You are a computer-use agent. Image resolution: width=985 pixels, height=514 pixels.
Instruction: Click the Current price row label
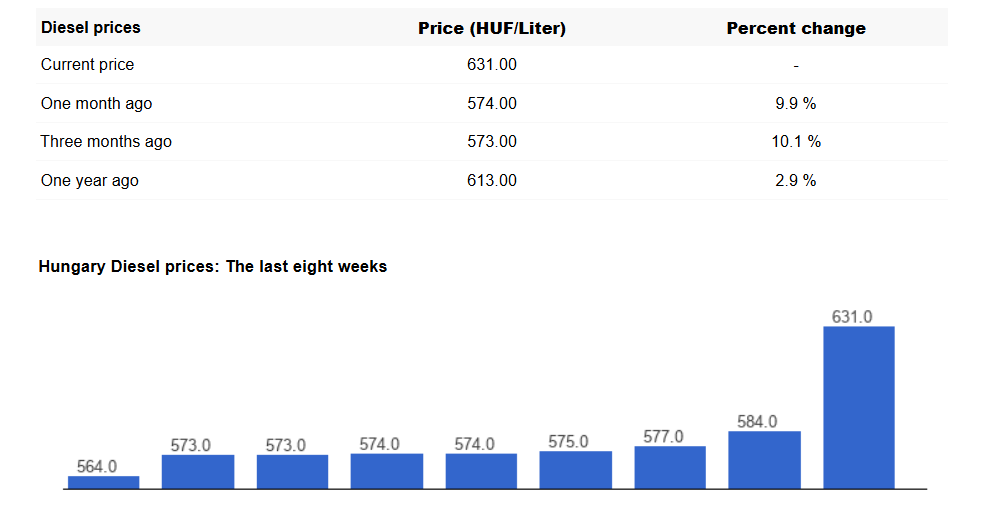tap(87, 65)
